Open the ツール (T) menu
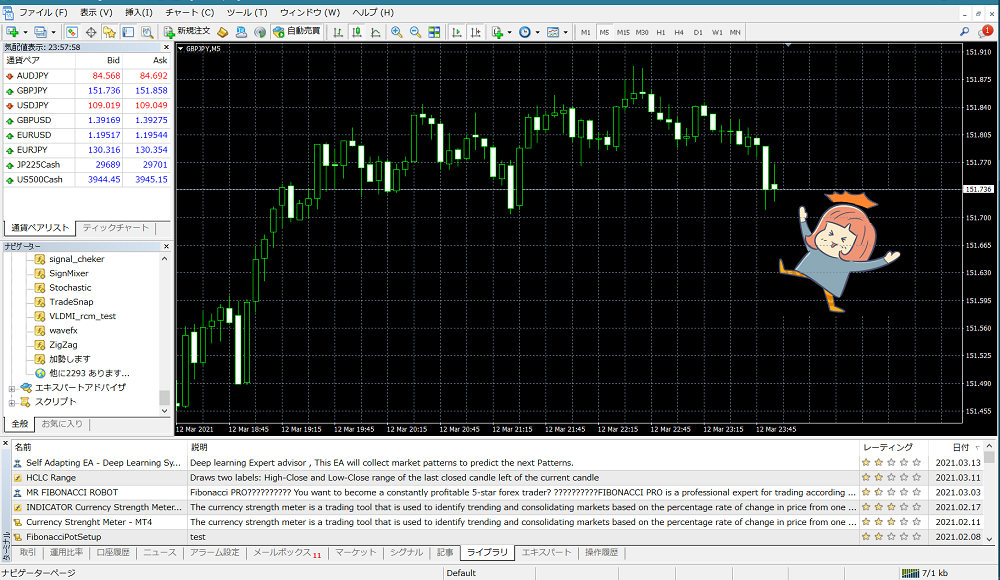 [x=247, y=12]
